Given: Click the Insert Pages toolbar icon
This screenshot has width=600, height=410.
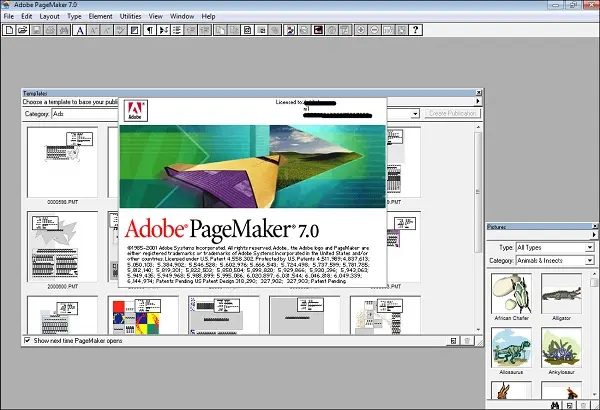Looking at the screenshot, I should coord(220,30).
